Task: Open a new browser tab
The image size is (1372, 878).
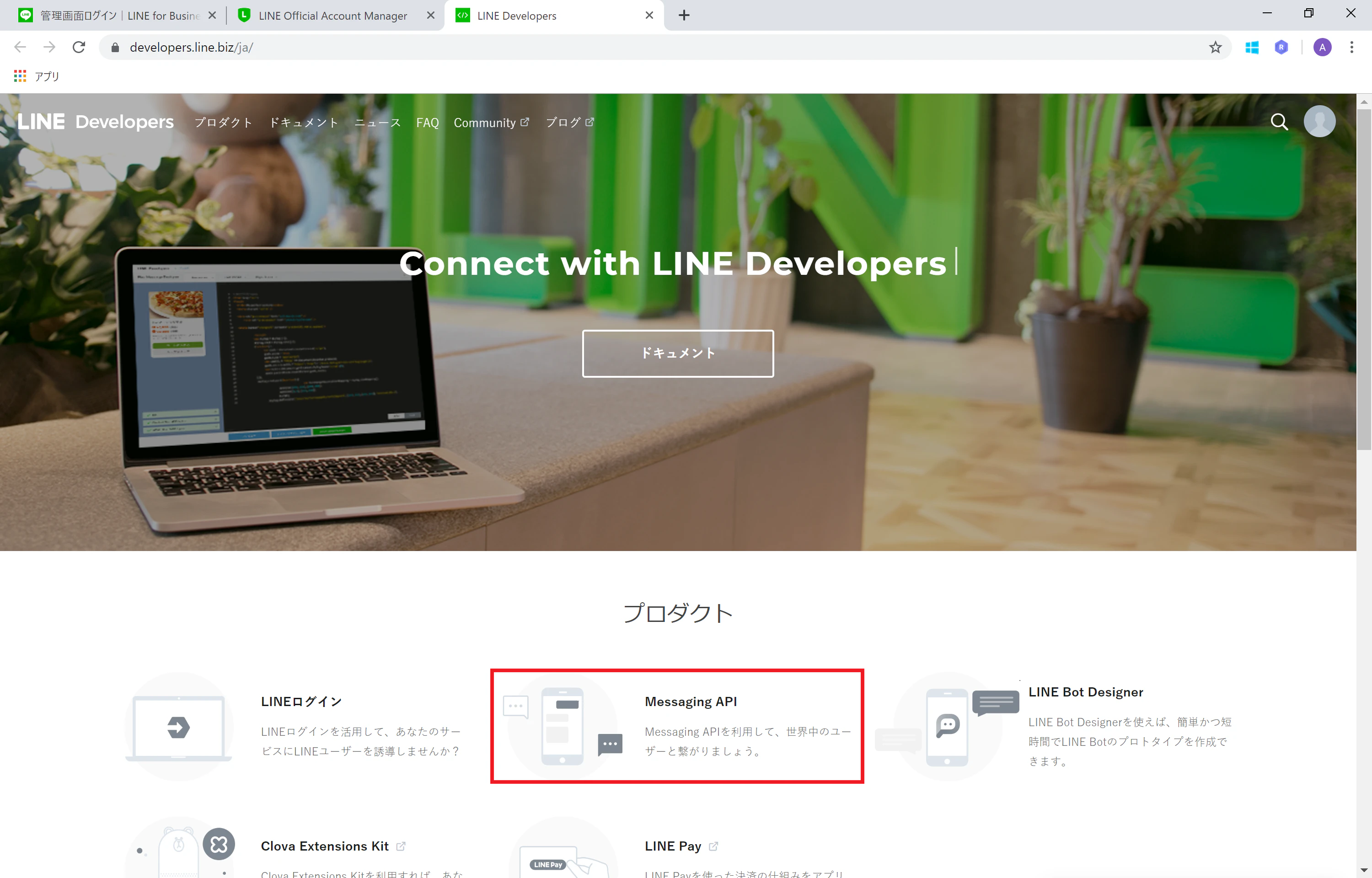Action: pos(684,16)
